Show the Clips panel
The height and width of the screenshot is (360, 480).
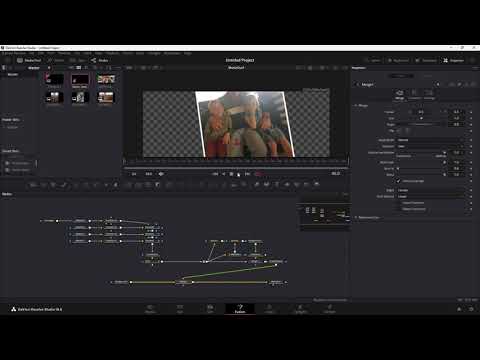pyautogui.click(x=77, y=60)
